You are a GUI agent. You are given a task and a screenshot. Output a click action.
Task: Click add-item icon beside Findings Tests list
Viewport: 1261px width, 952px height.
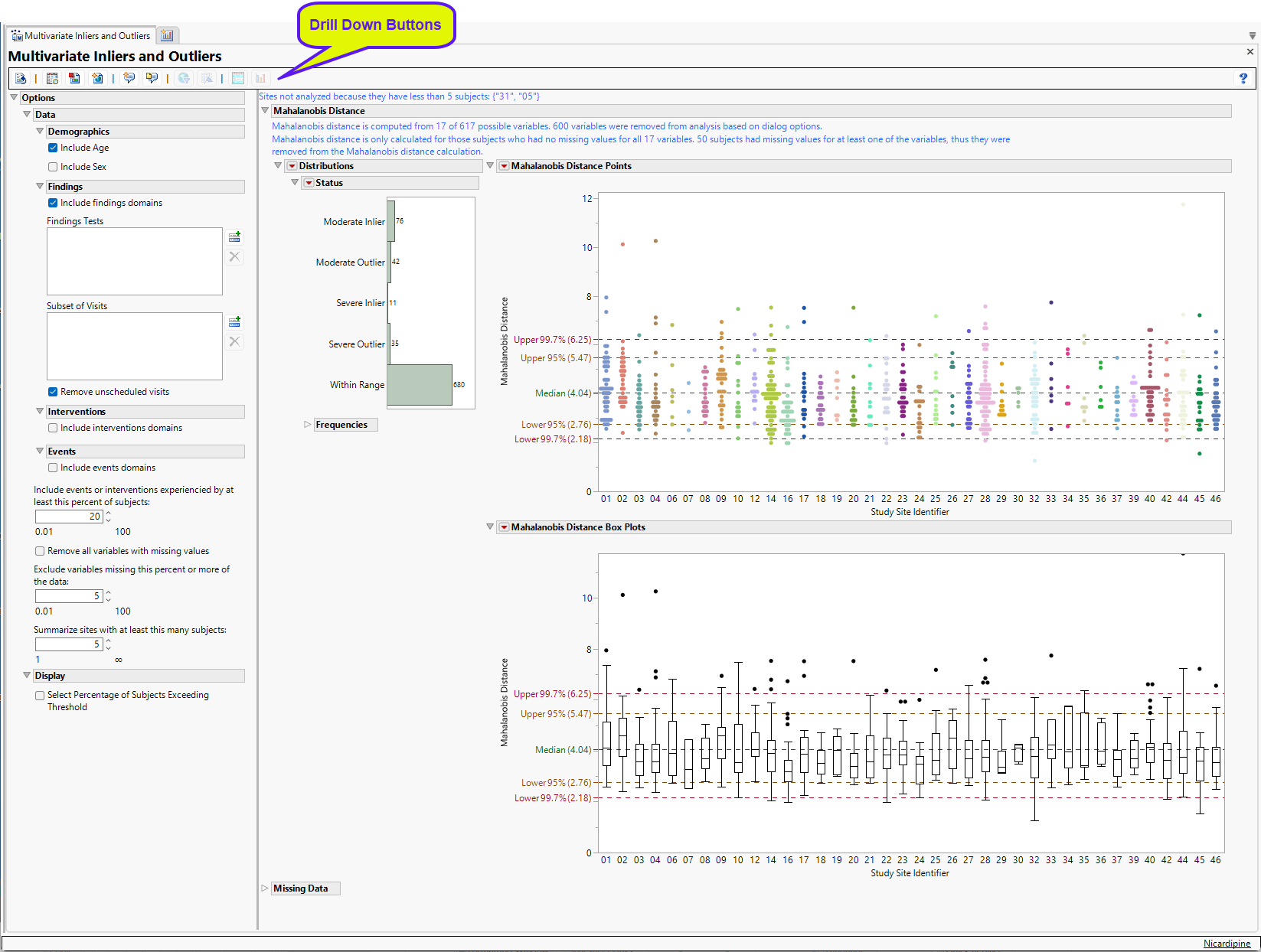tap(235, 237)
